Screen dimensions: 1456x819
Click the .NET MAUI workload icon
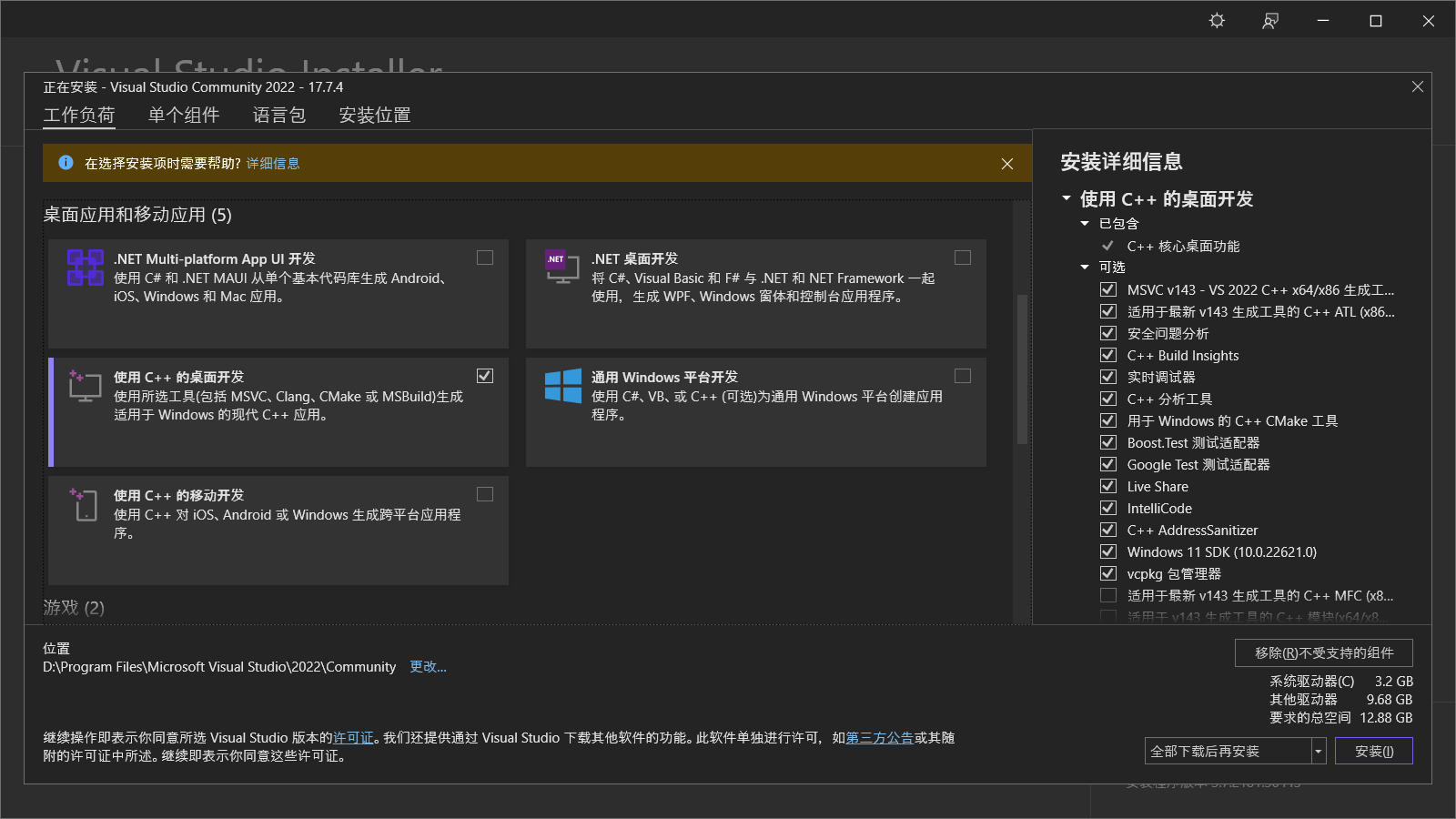tap(85, 268)
